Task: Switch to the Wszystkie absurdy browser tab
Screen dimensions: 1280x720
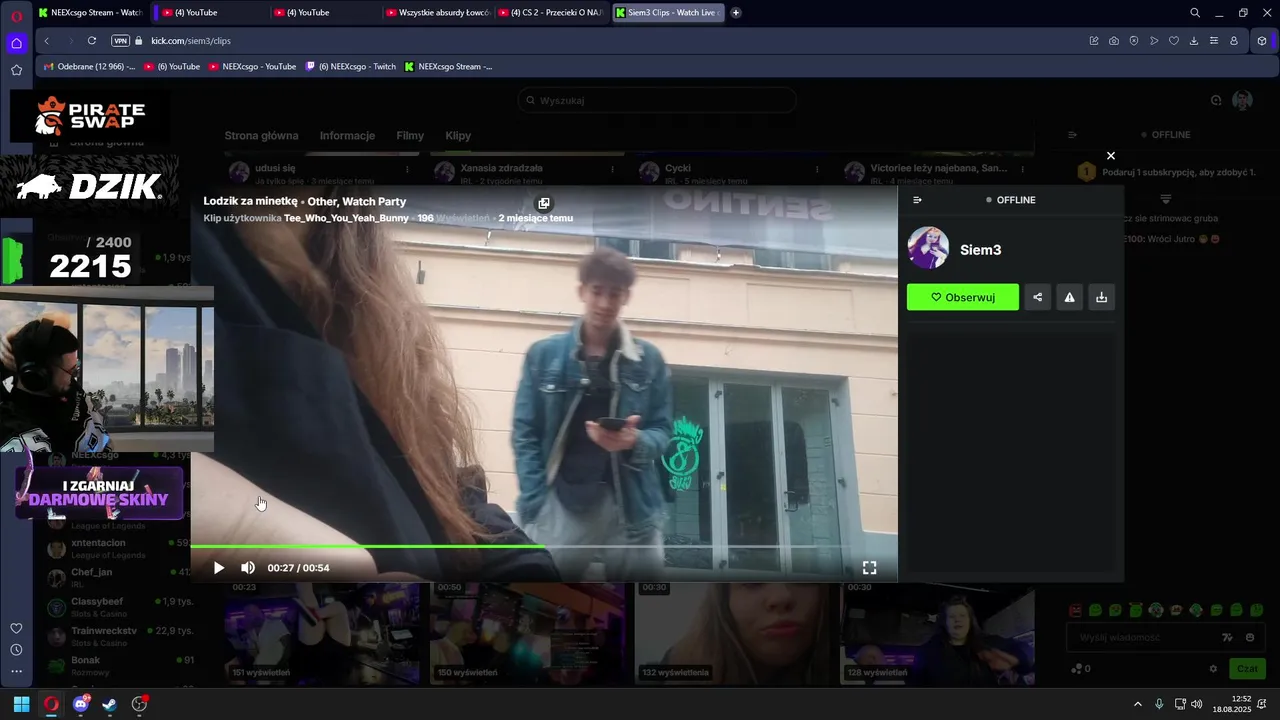Action: pos(438,13)
